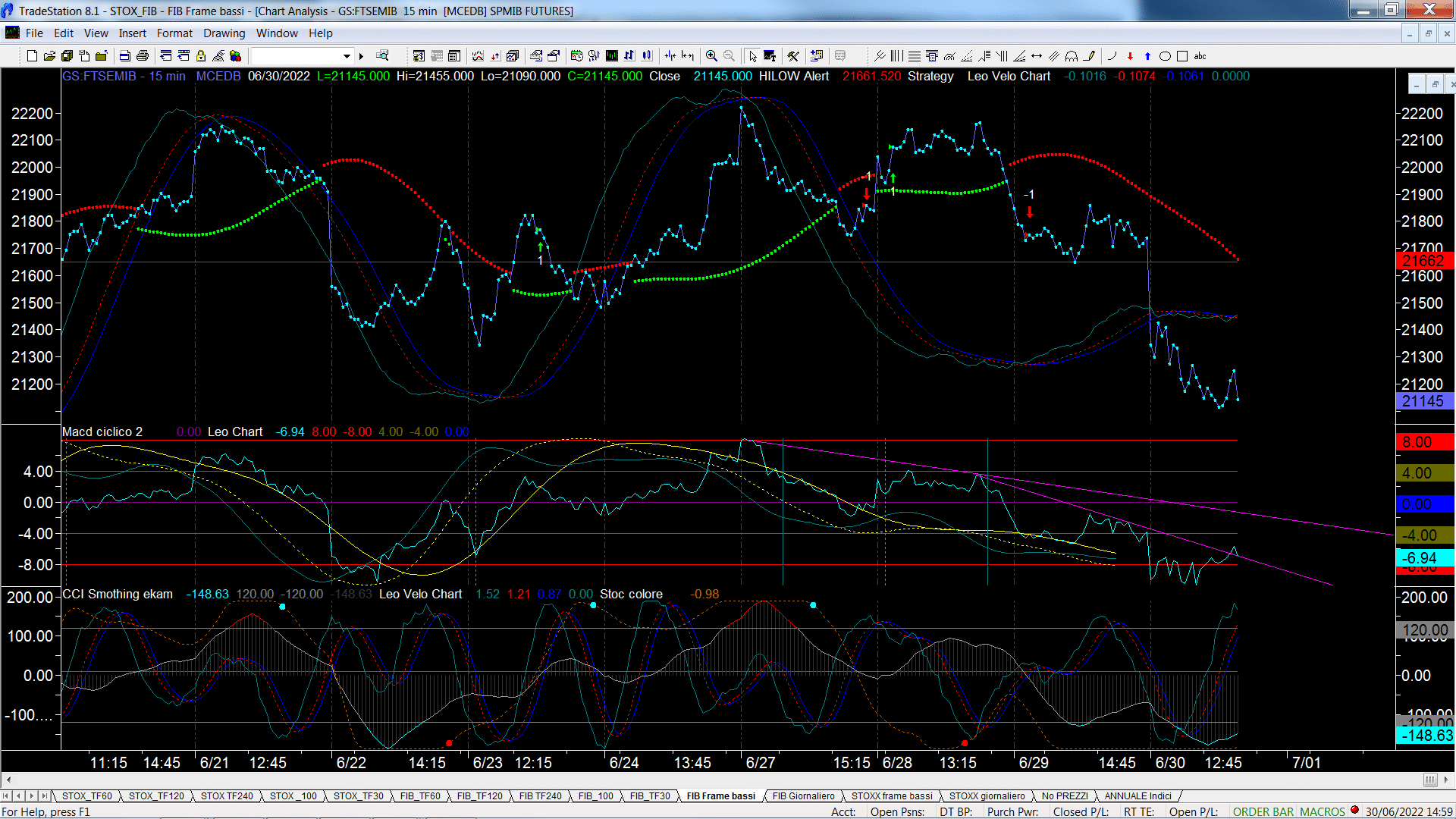Click the chart scrollbar left arrow
This screenshot has width=1456, height=819.
(x=8, y=780)
